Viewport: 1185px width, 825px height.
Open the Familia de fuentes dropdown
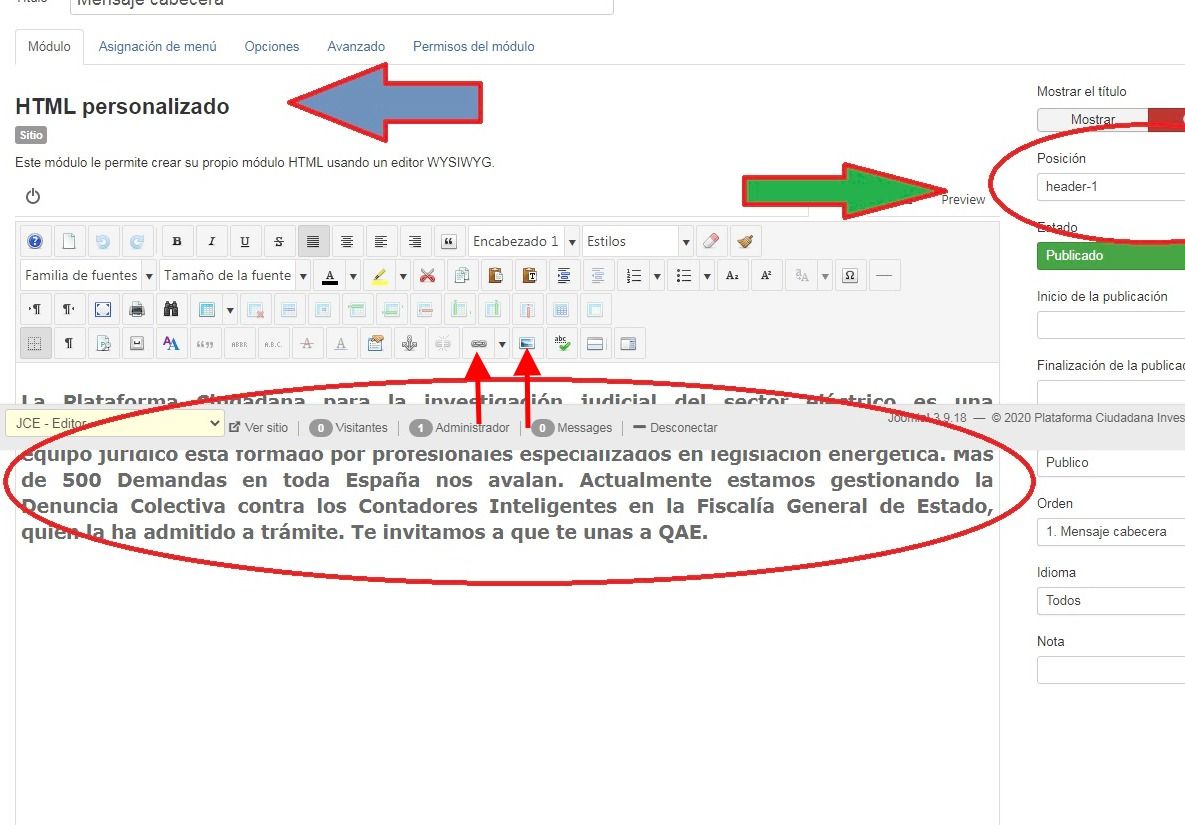[x=88, y=276]
